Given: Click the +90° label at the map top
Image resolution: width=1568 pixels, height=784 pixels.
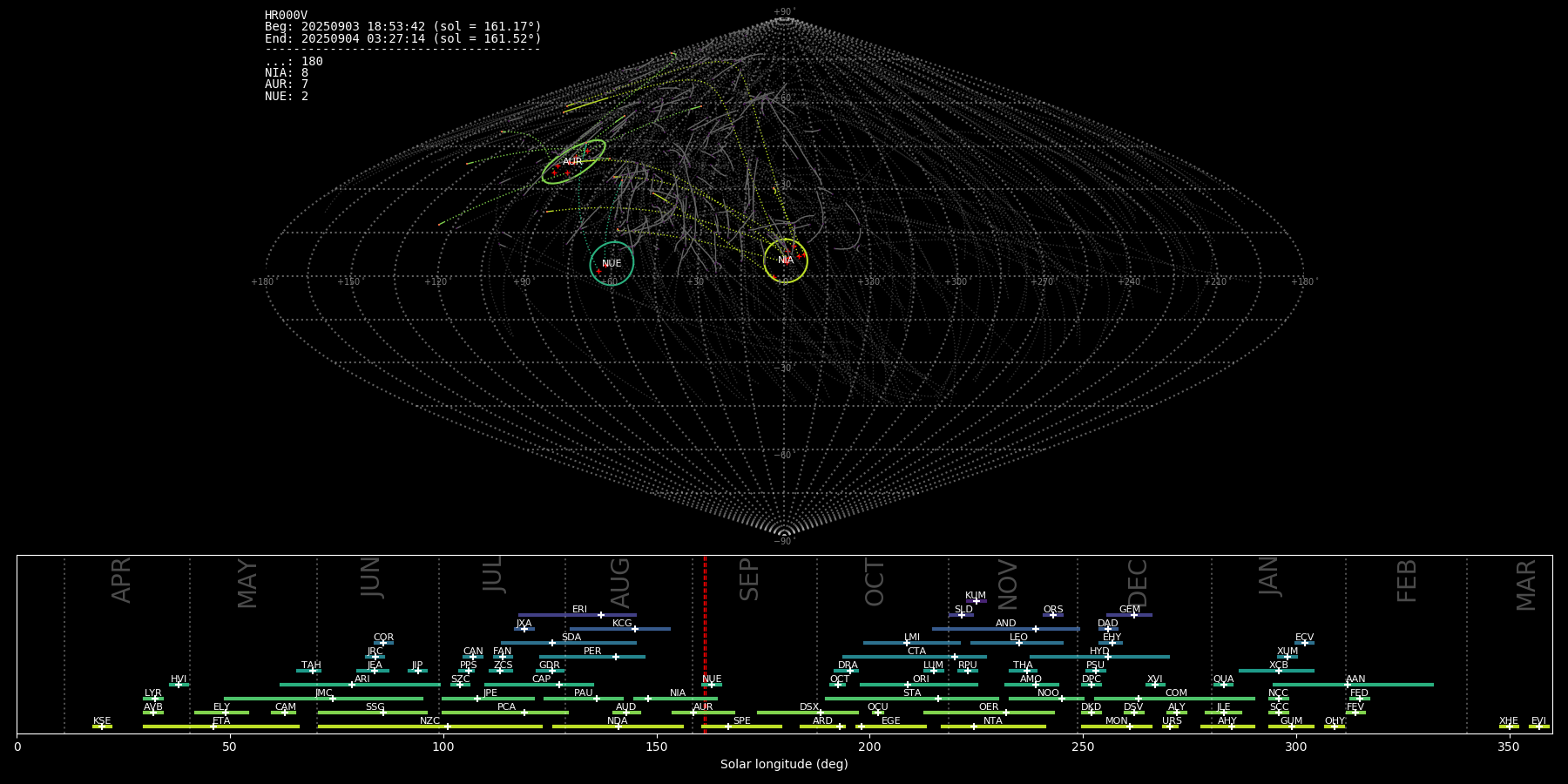Looking at the screenshot, I should (784, 11).
